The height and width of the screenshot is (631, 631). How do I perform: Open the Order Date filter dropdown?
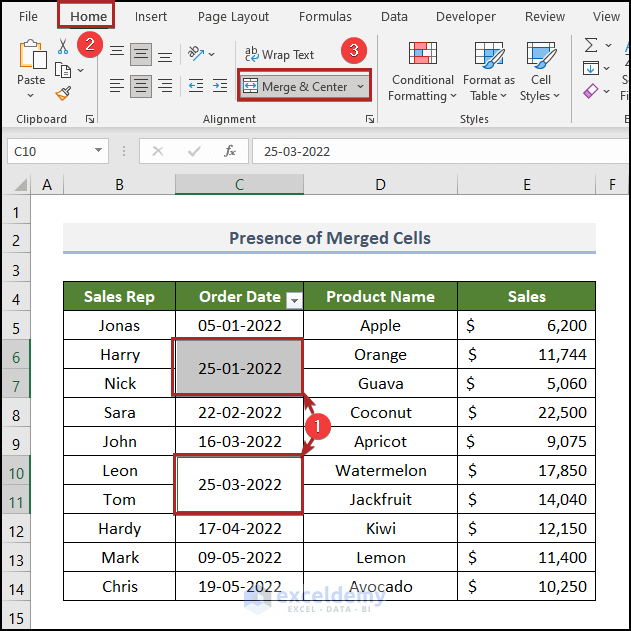(x=294, y=298)
